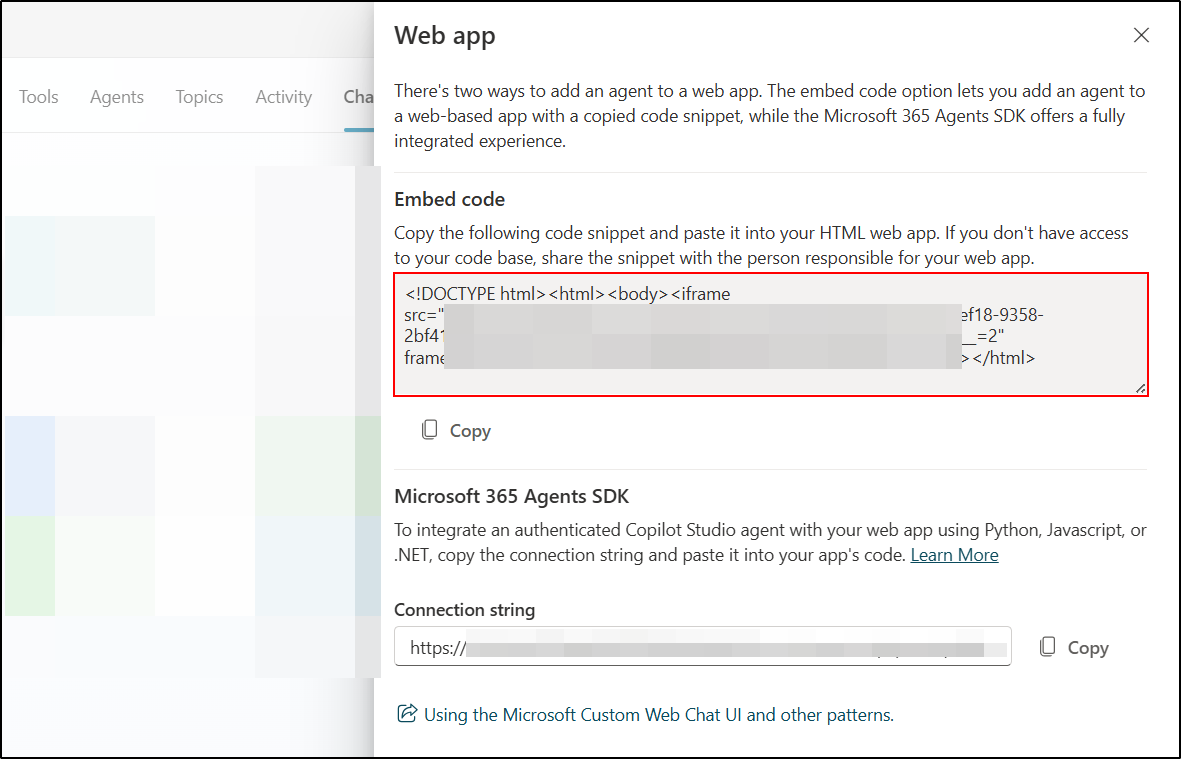Close the Web app panel
This screenshot has width=1181, height=759.
(1141, 35)
